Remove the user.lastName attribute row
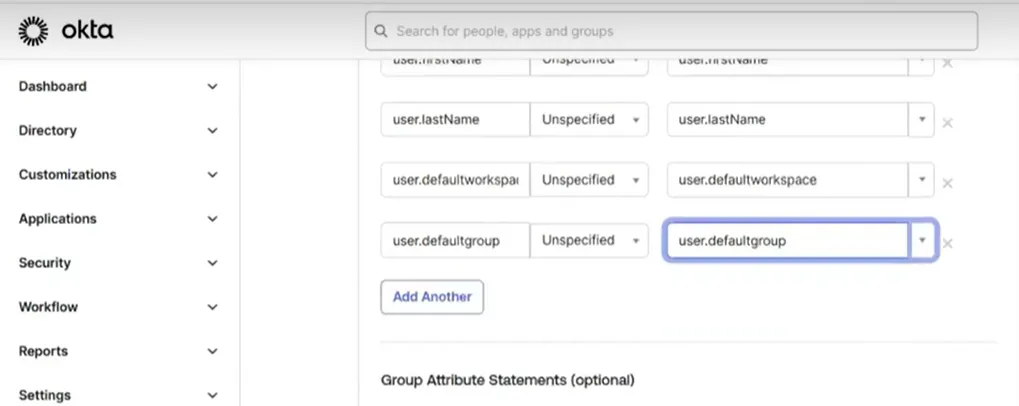 948,123
